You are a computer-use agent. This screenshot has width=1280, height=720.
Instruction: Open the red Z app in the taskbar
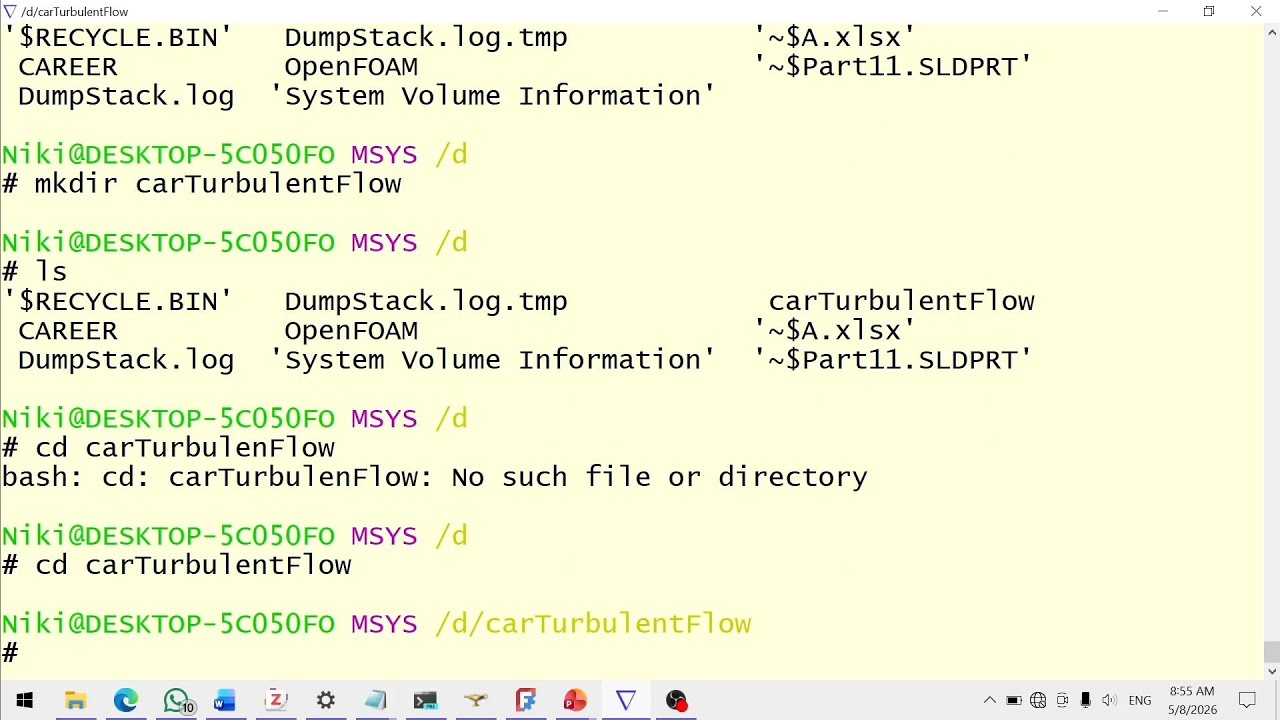275,700
